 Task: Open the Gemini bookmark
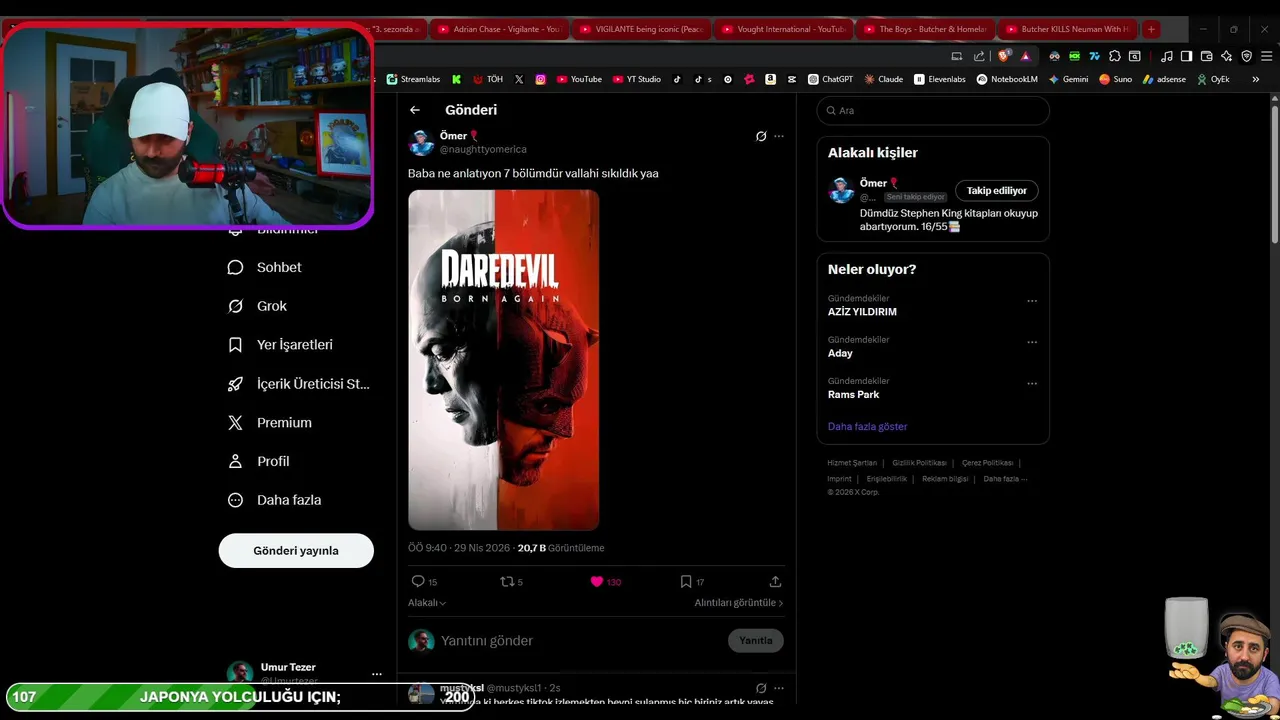point(1068,79)
